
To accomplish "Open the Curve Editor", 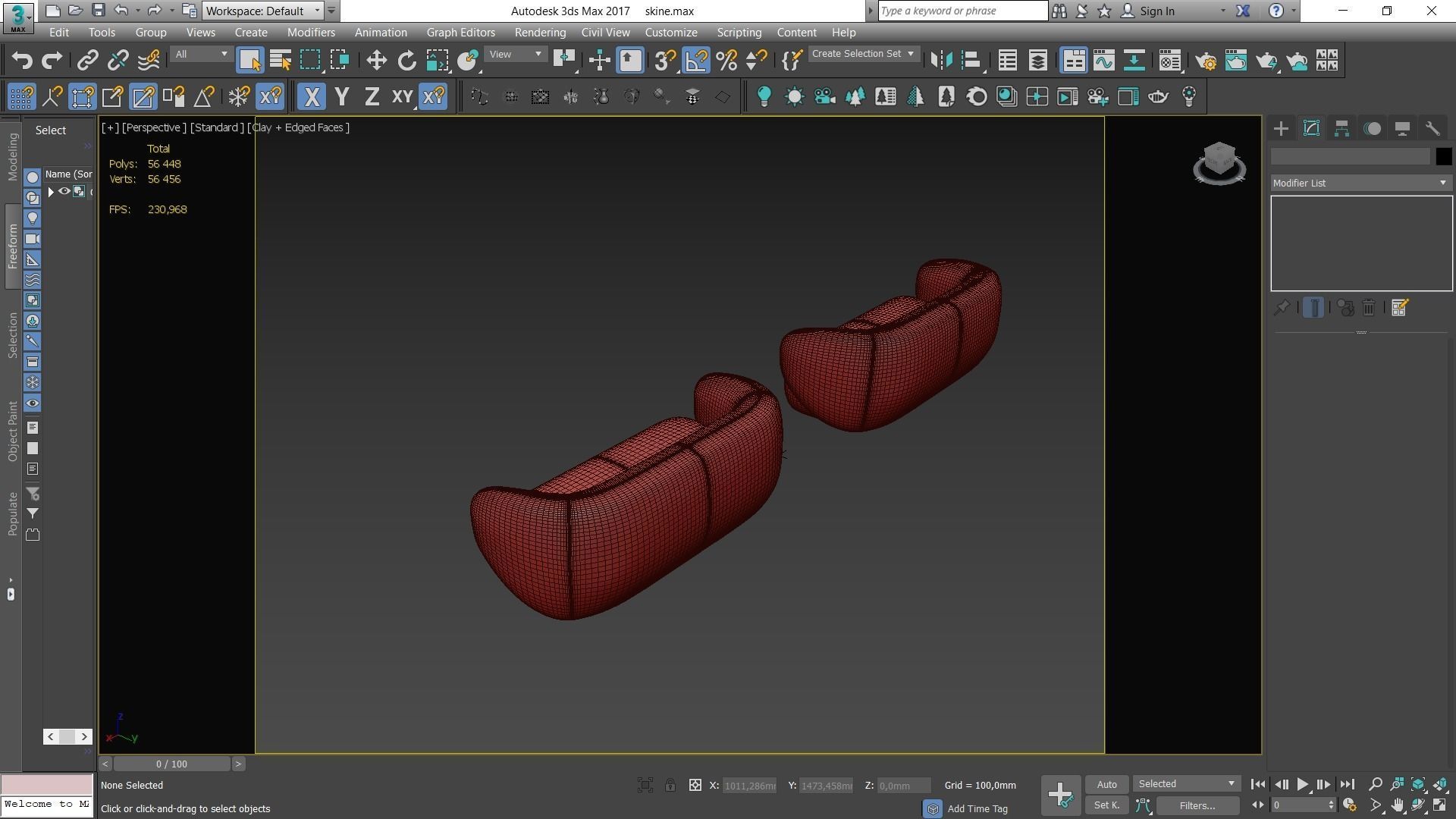I will click(x=1104, y=61).
